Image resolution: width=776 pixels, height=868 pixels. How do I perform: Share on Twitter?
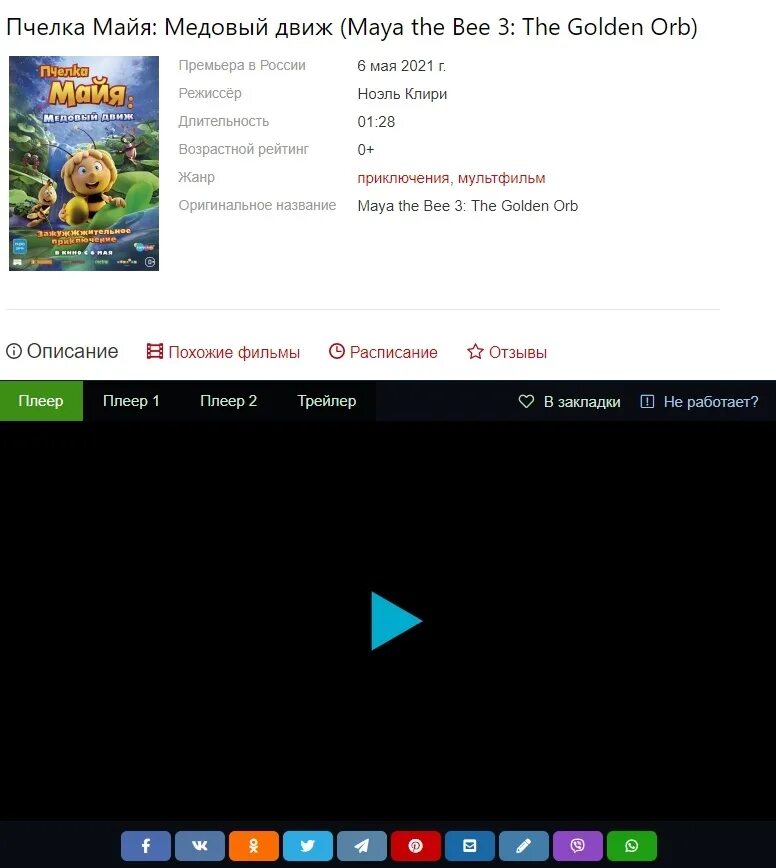point(308,845)
